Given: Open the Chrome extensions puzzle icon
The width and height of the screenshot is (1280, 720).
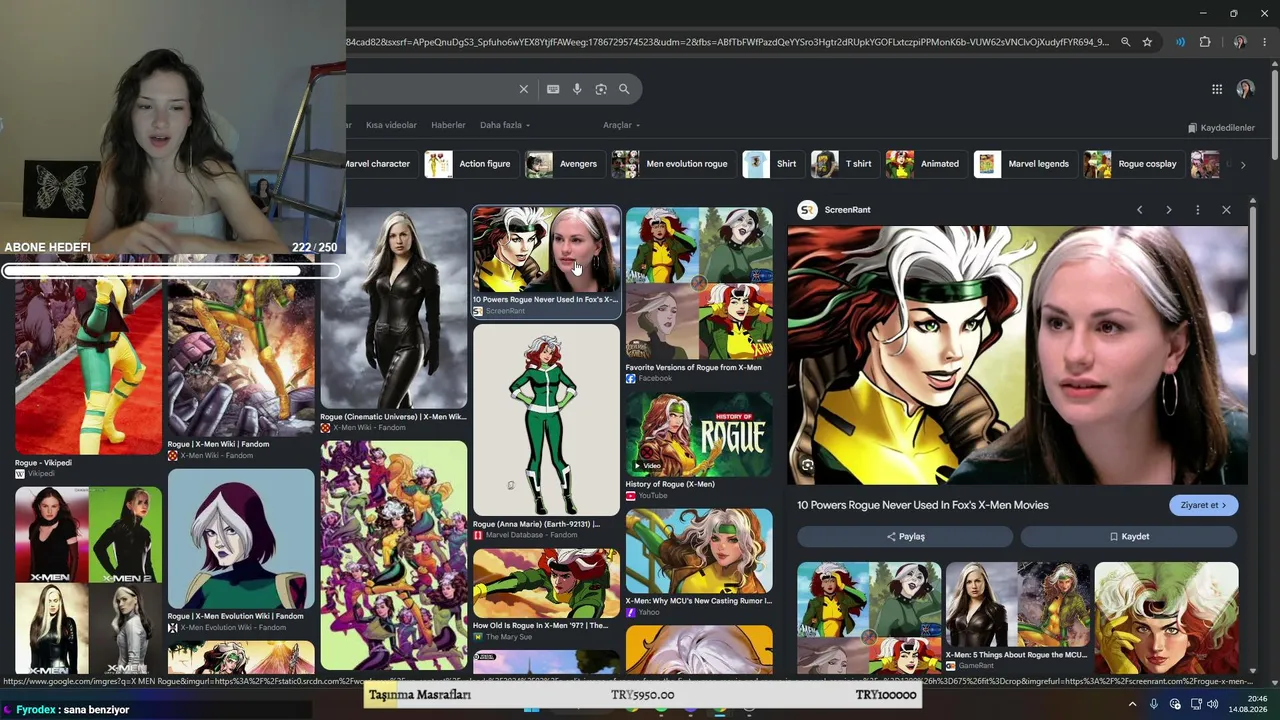Looking at the screenshot, I should point(1205,42).
